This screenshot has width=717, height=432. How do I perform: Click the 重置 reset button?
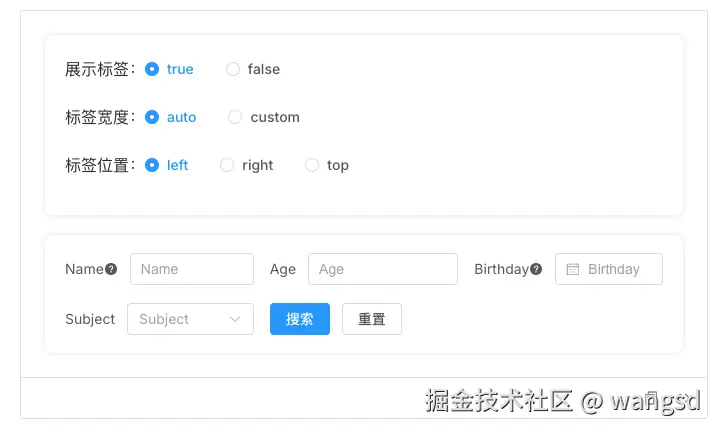pyautogui.click(x=372, y=319)
